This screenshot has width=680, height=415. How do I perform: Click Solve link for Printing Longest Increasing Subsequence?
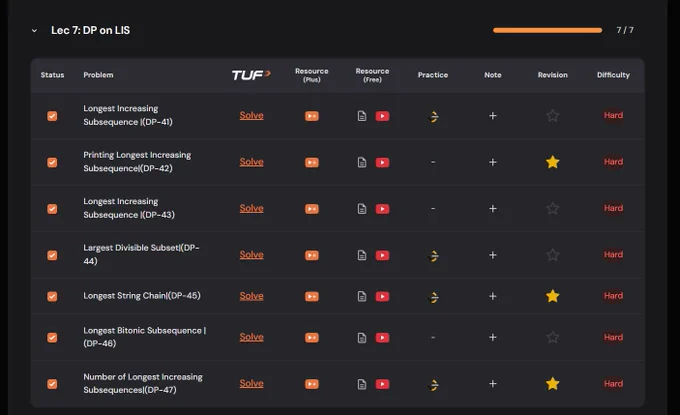coord(252,162)
